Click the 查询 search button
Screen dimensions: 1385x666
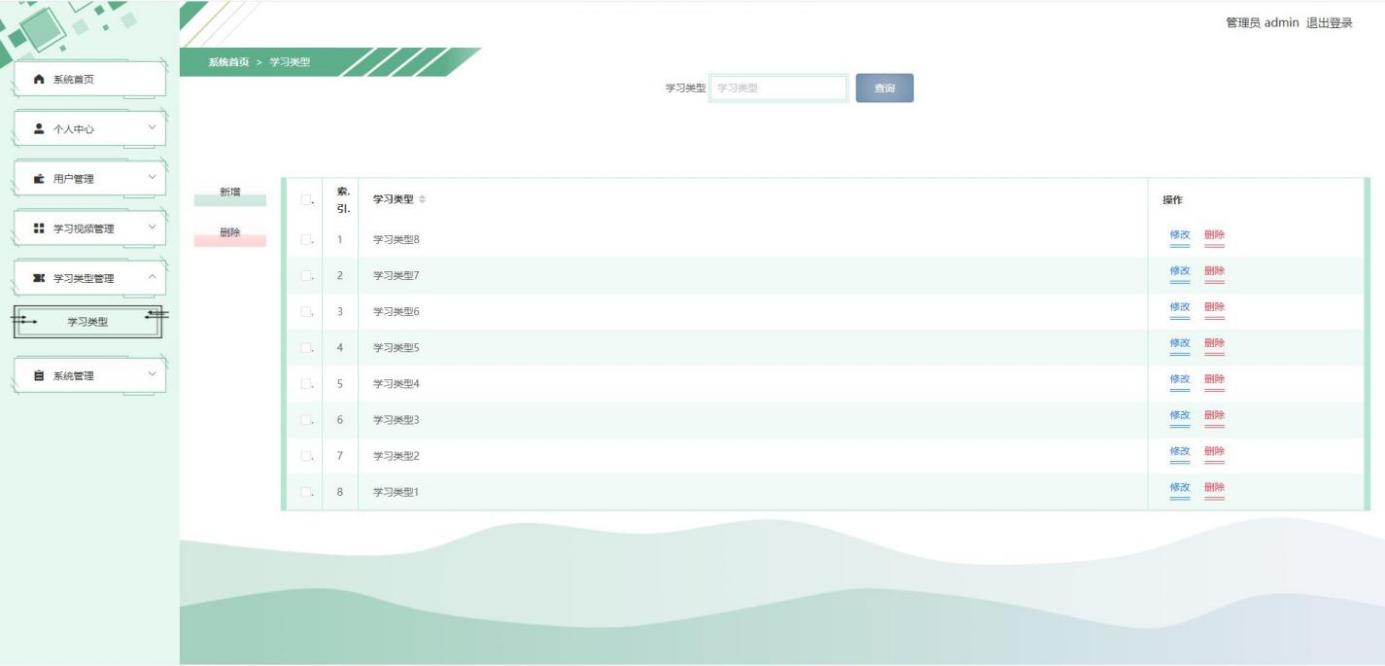pos(884,88)
